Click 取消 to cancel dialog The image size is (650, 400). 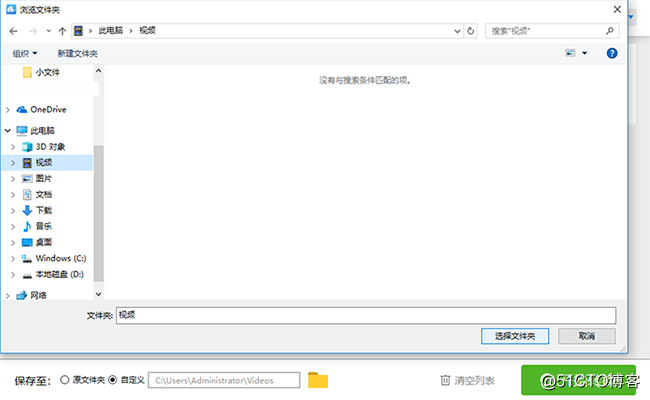587,336
